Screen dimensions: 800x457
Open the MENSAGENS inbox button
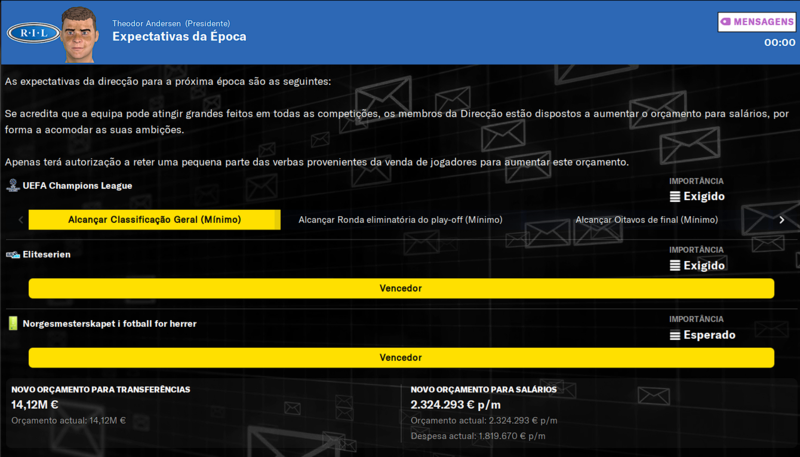pyautogui.click(x=757, y=22)
